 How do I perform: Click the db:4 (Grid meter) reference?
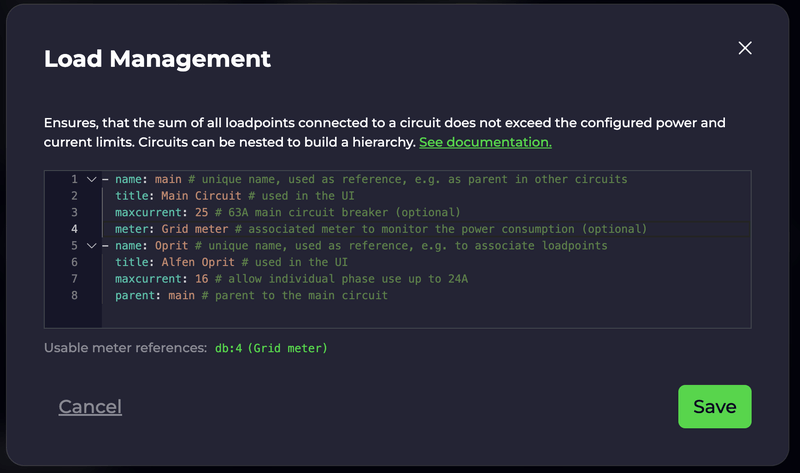coord(271,348)
